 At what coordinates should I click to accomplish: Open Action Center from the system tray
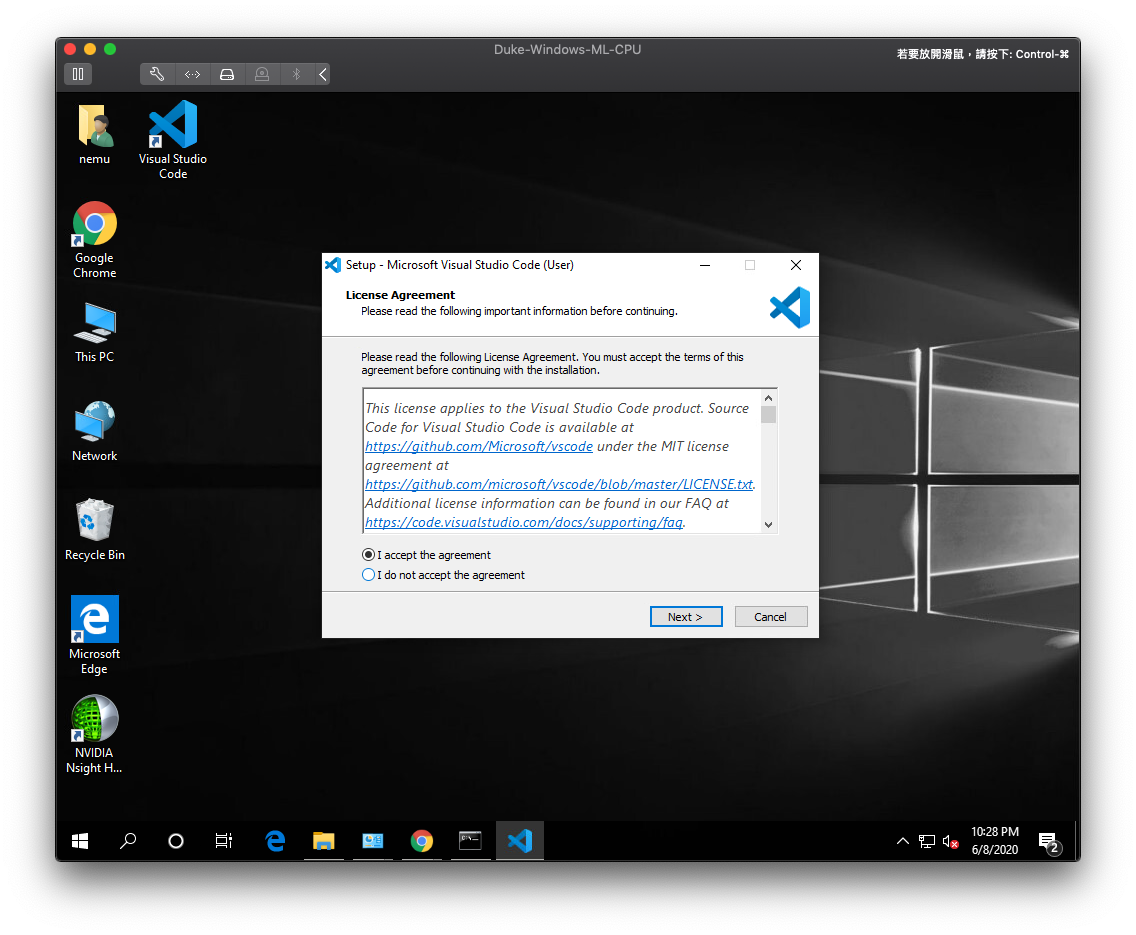(x=1046, y=843)
